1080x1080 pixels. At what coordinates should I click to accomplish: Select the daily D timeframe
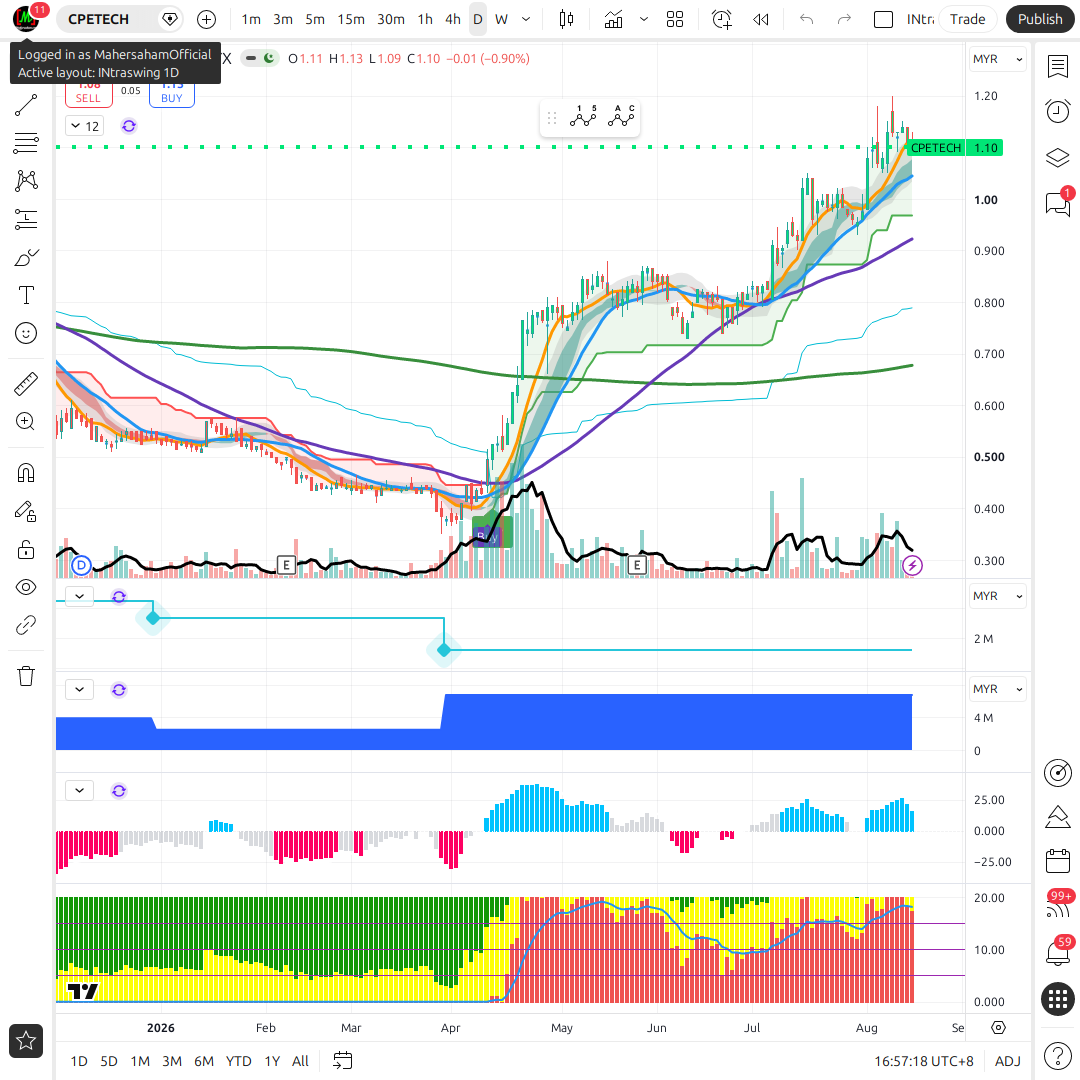(477, 19)
